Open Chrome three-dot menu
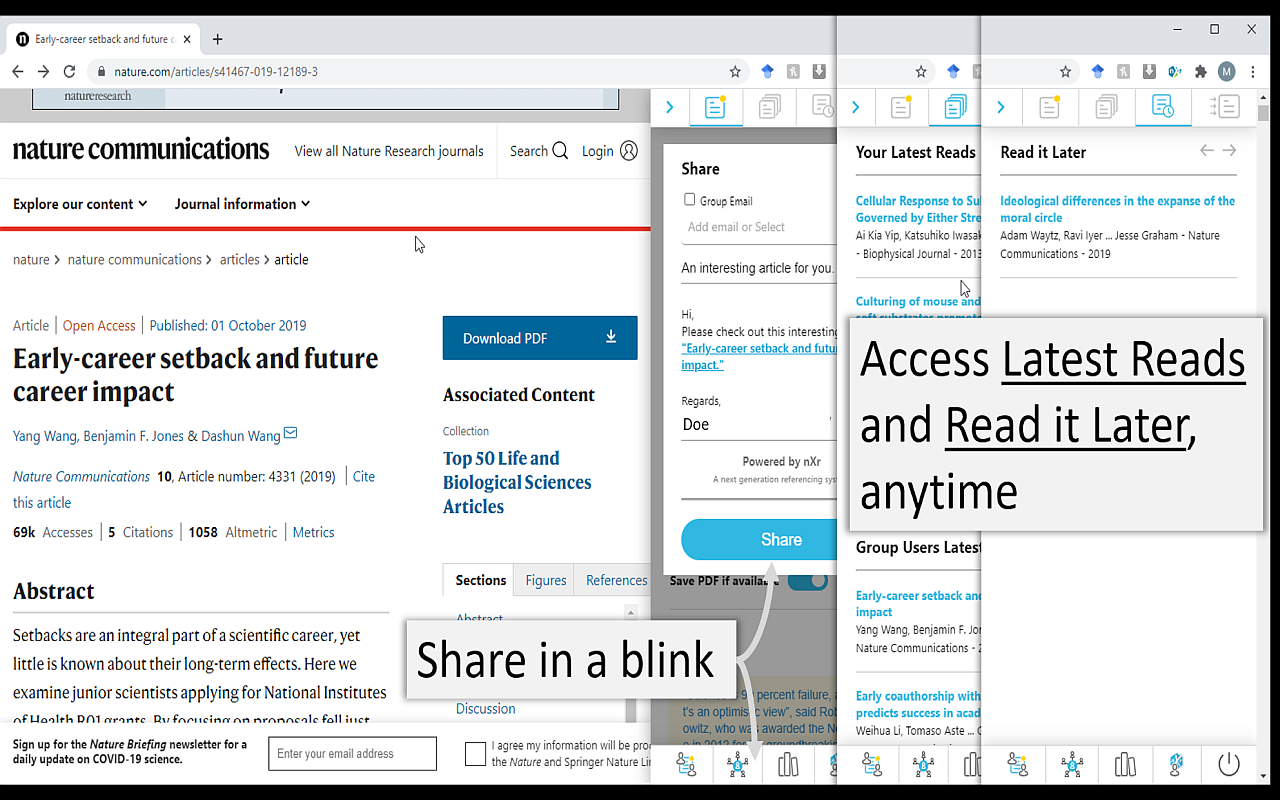The width and height of the screenshot is (1280, 800). [1253, 72]
